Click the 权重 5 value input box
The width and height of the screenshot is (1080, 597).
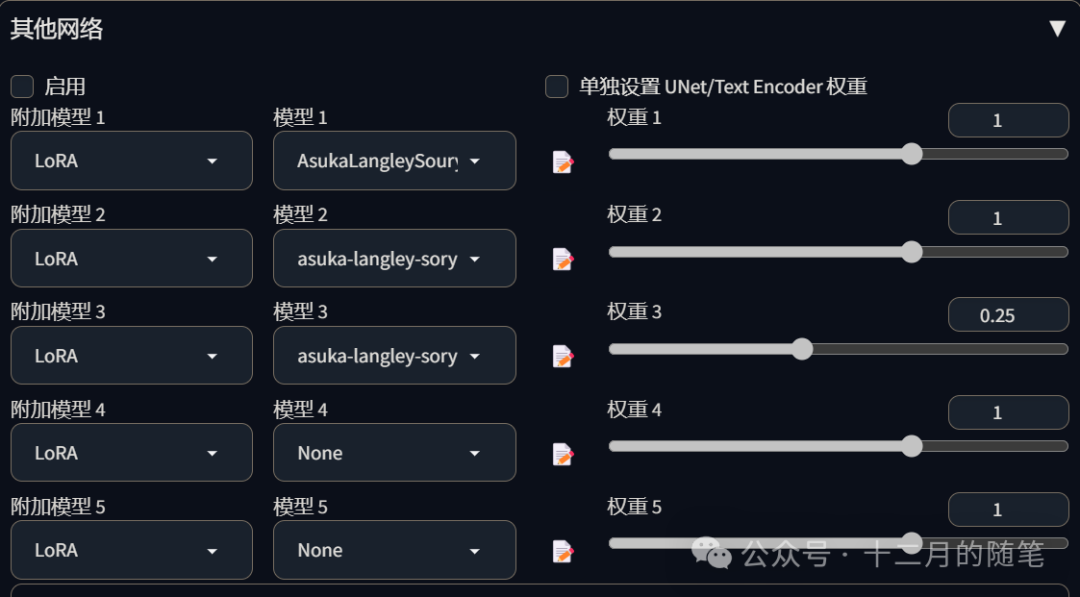pos(1007,509)
